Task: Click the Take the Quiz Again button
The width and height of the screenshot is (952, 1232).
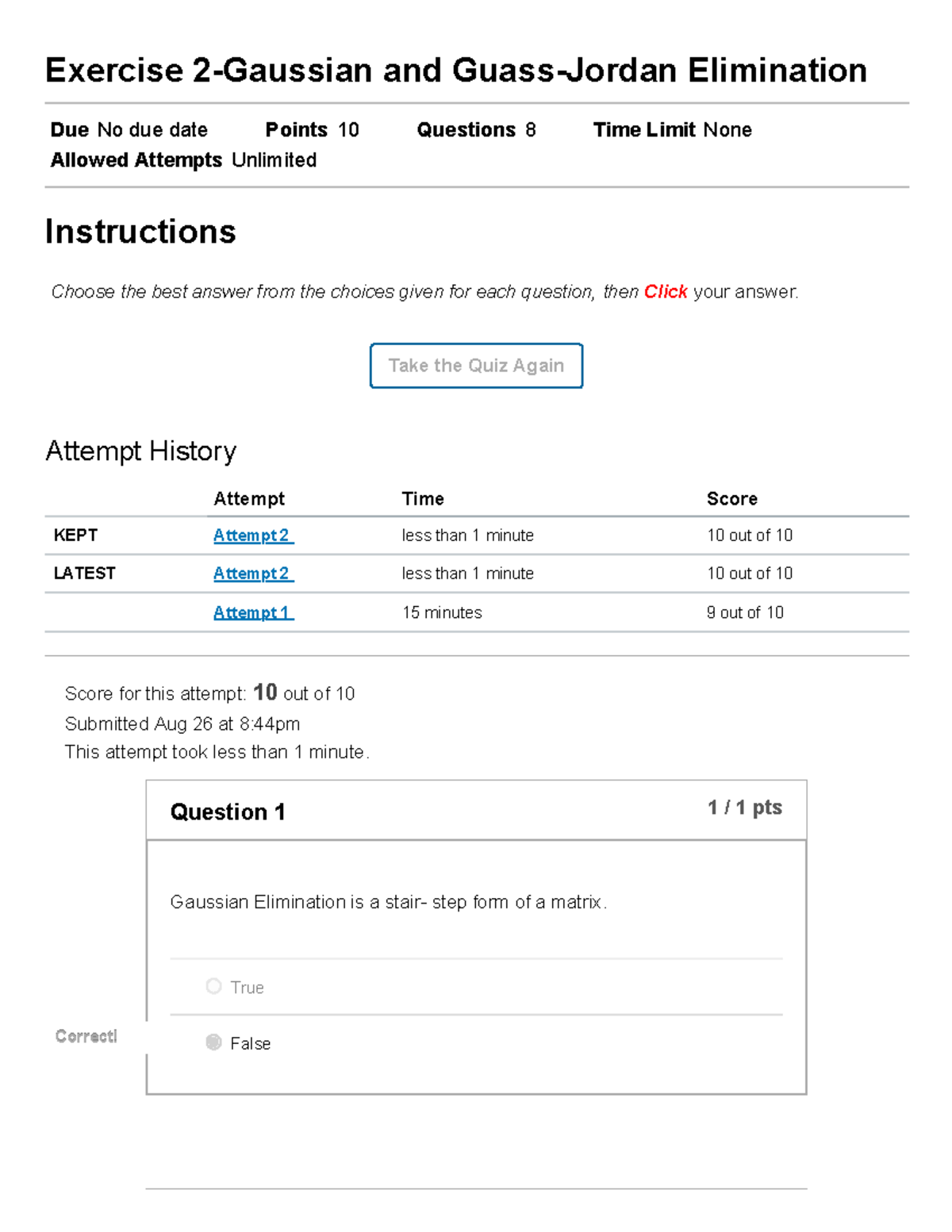Action: [476, 366]
